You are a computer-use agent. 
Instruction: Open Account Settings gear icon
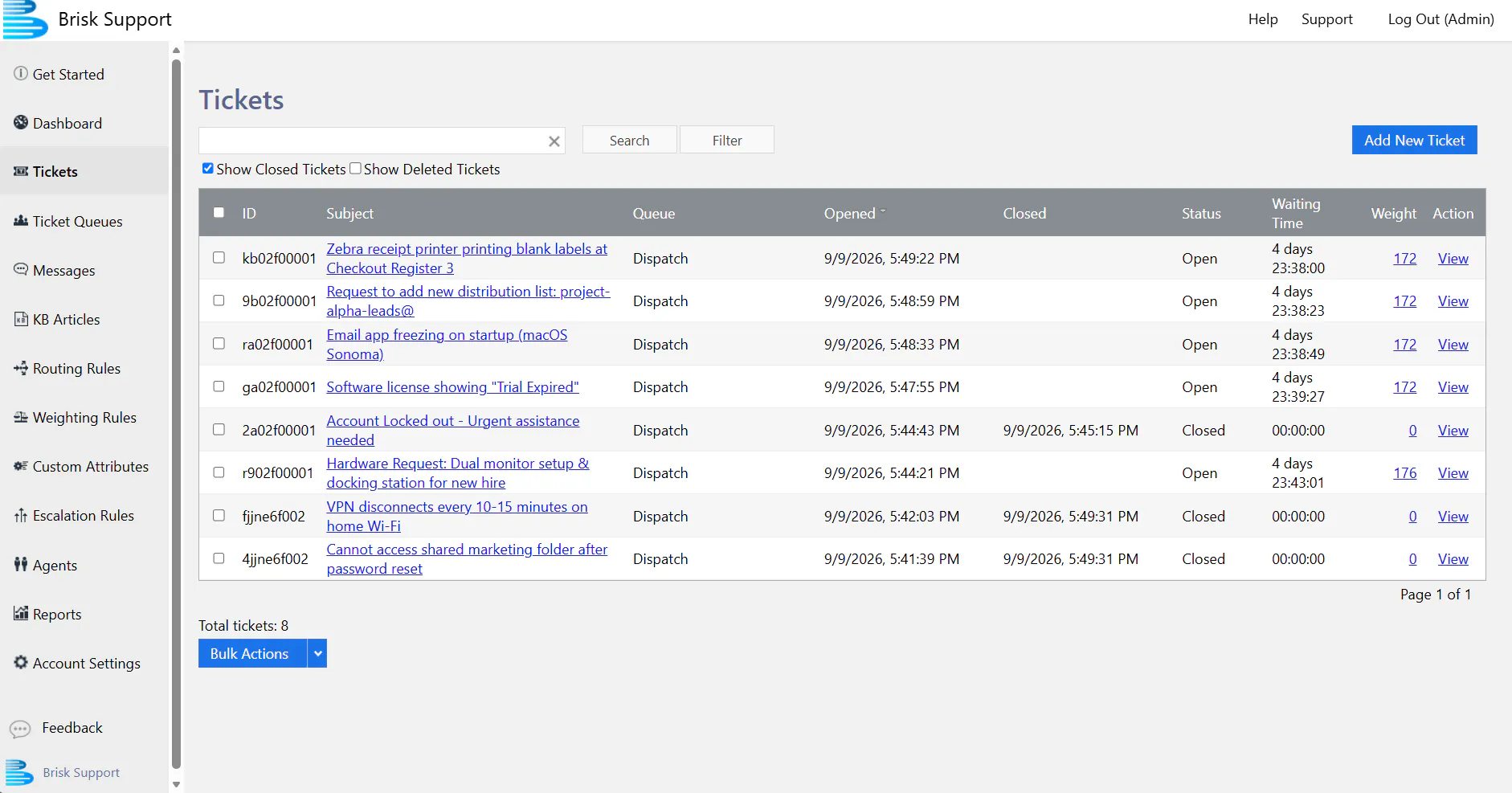click(21, 662)
